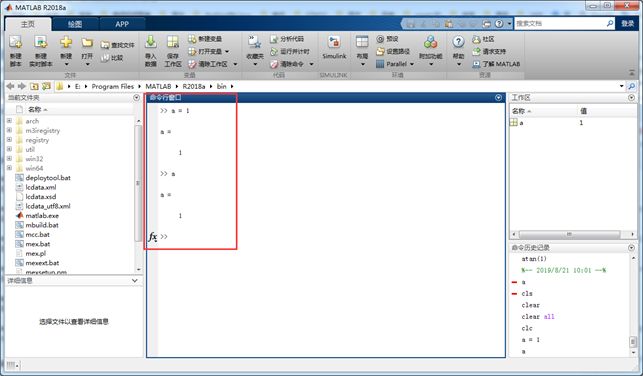
Task: Switch to the Plots (绘图) tab
Action: coord(75,24)
